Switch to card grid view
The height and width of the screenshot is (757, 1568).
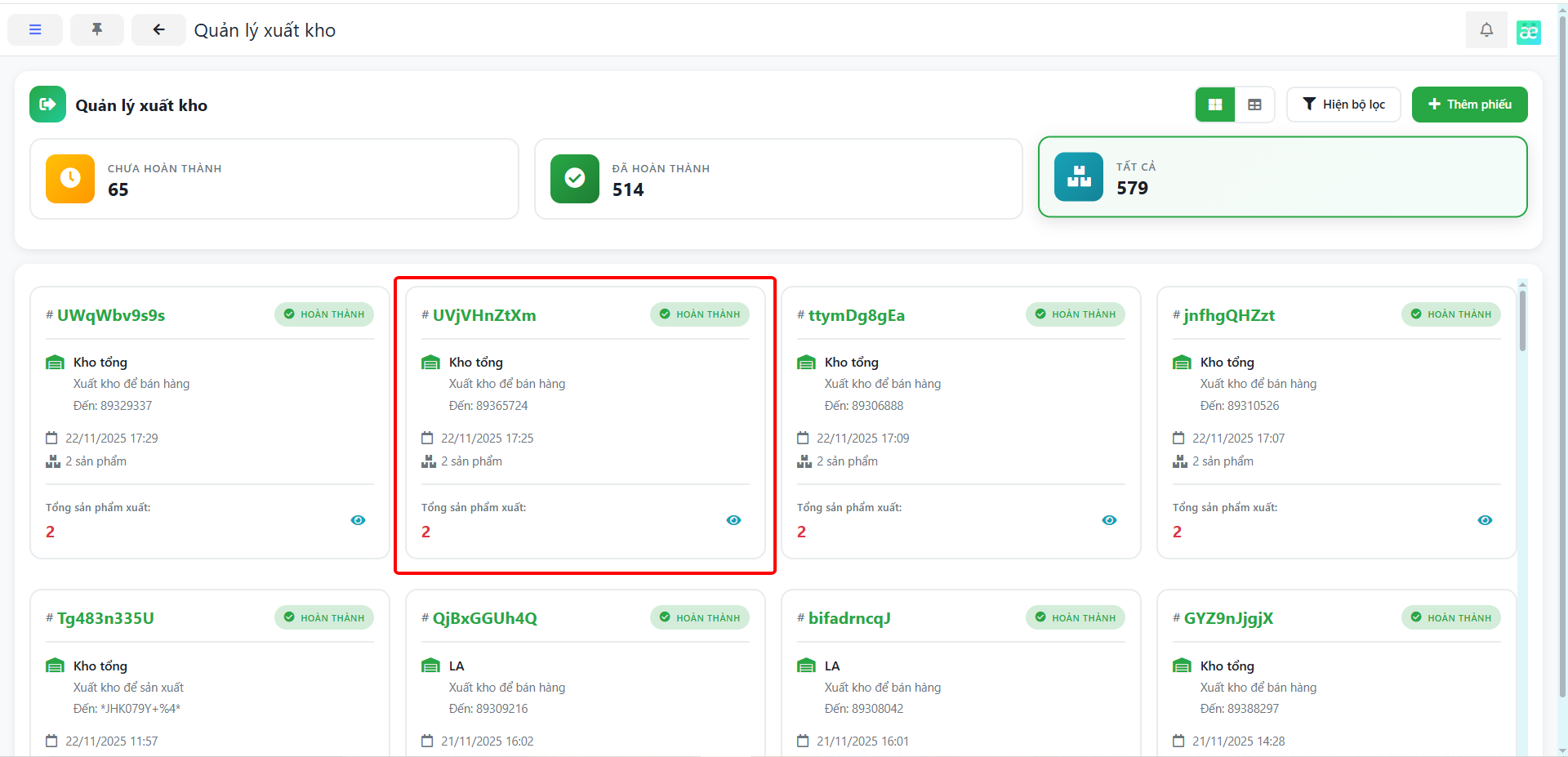[1215, 105]
